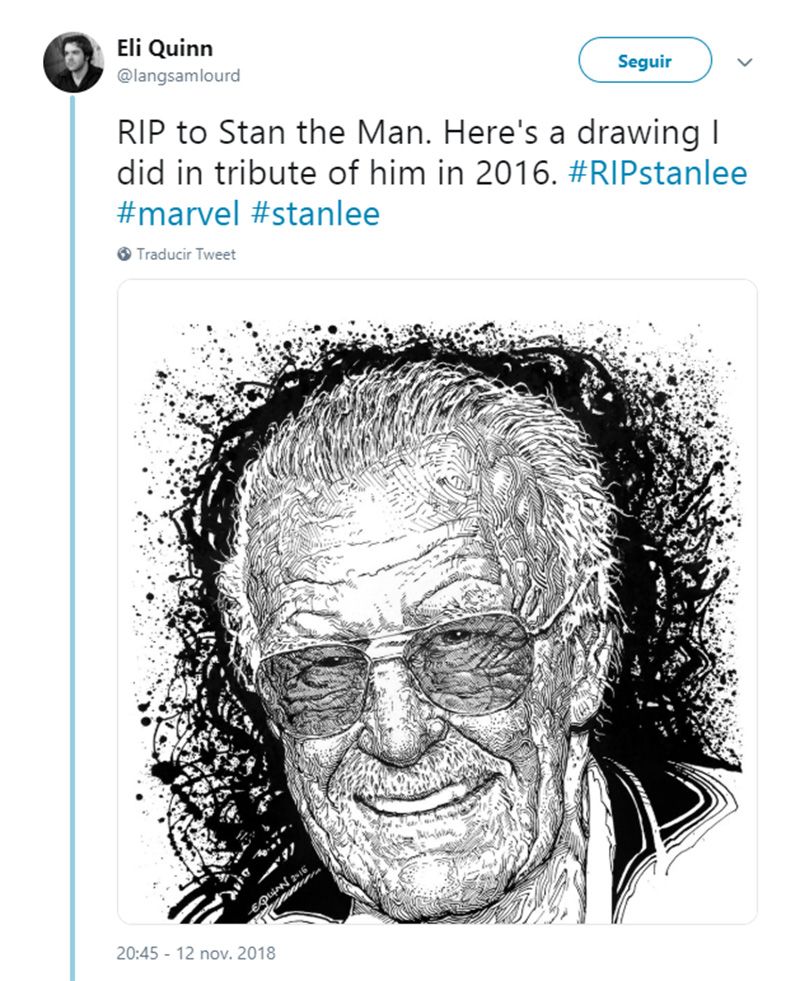
Task: Click the globe icon beside Traducir Tweet
Action: (124, 254)
